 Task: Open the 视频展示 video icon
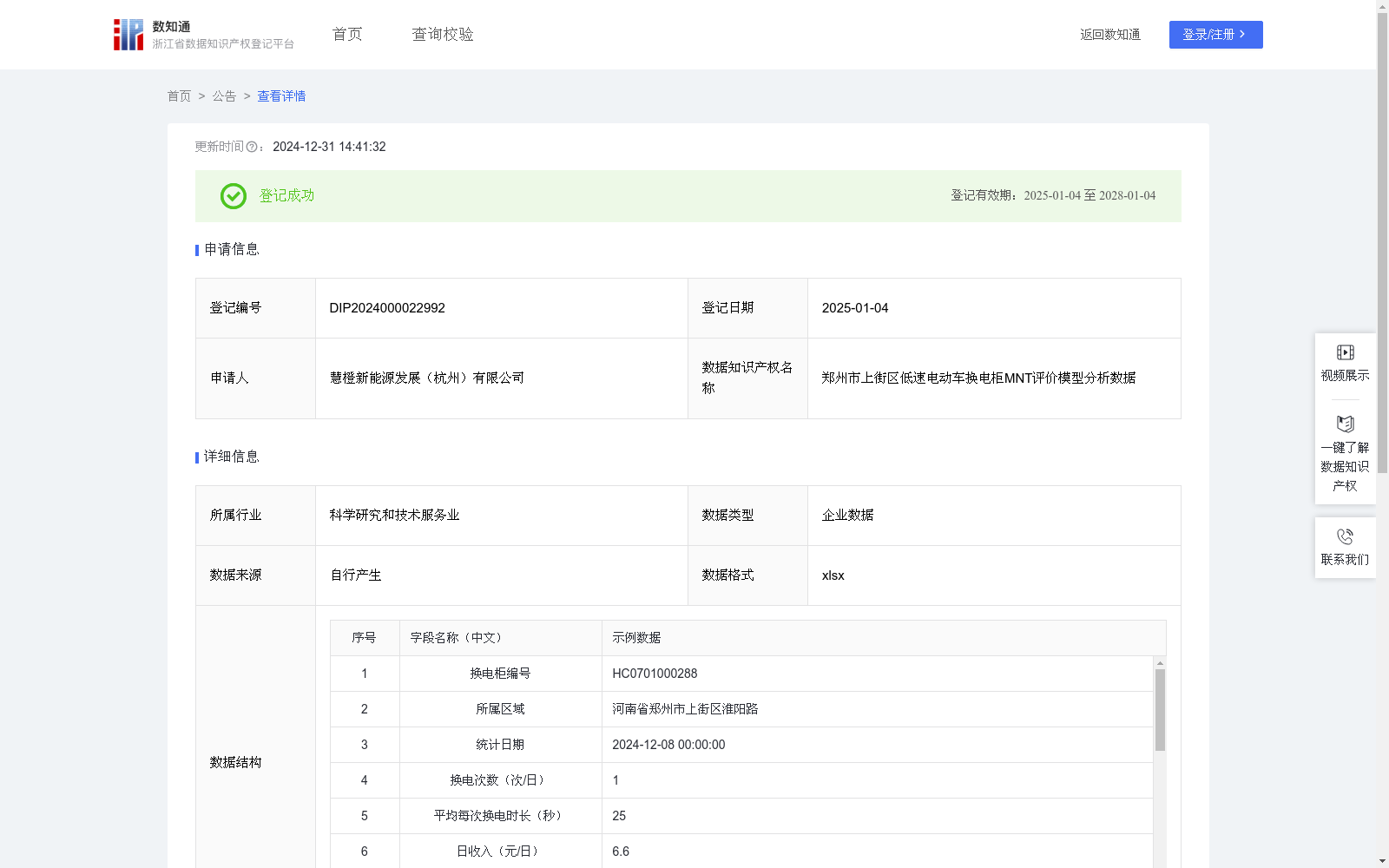[1346, 352]
